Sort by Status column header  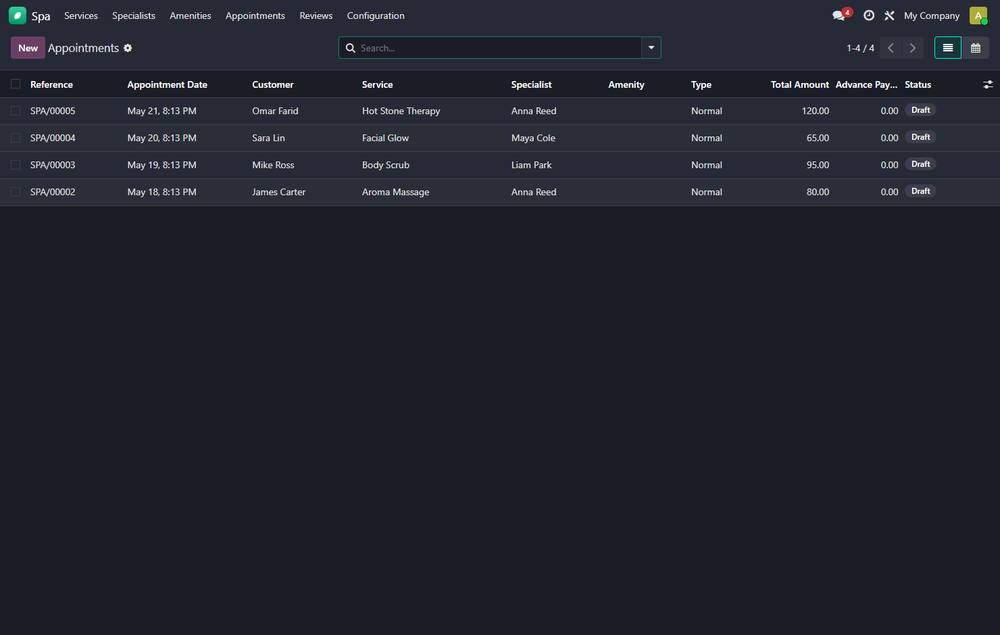918,84
